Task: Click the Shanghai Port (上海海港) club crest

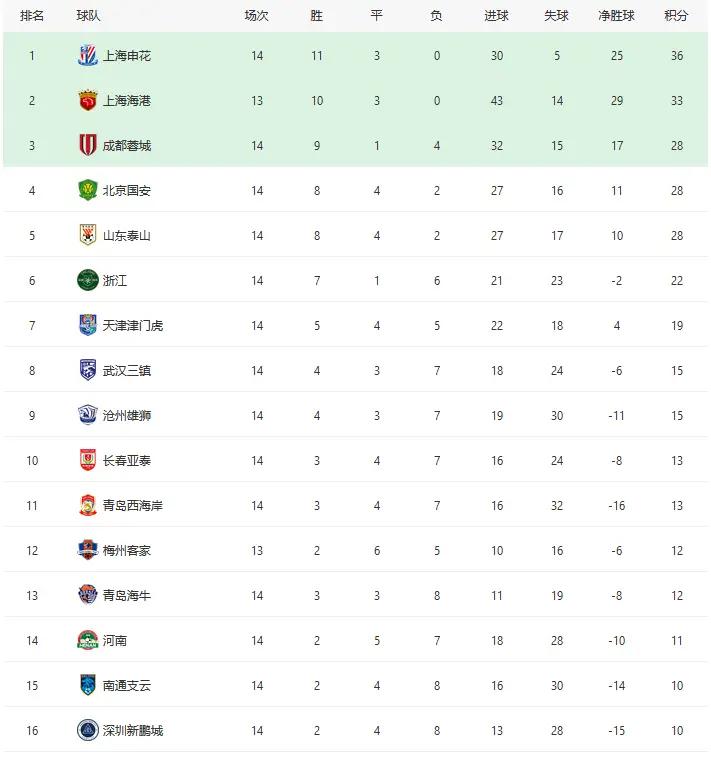Action: coord(88,101)
